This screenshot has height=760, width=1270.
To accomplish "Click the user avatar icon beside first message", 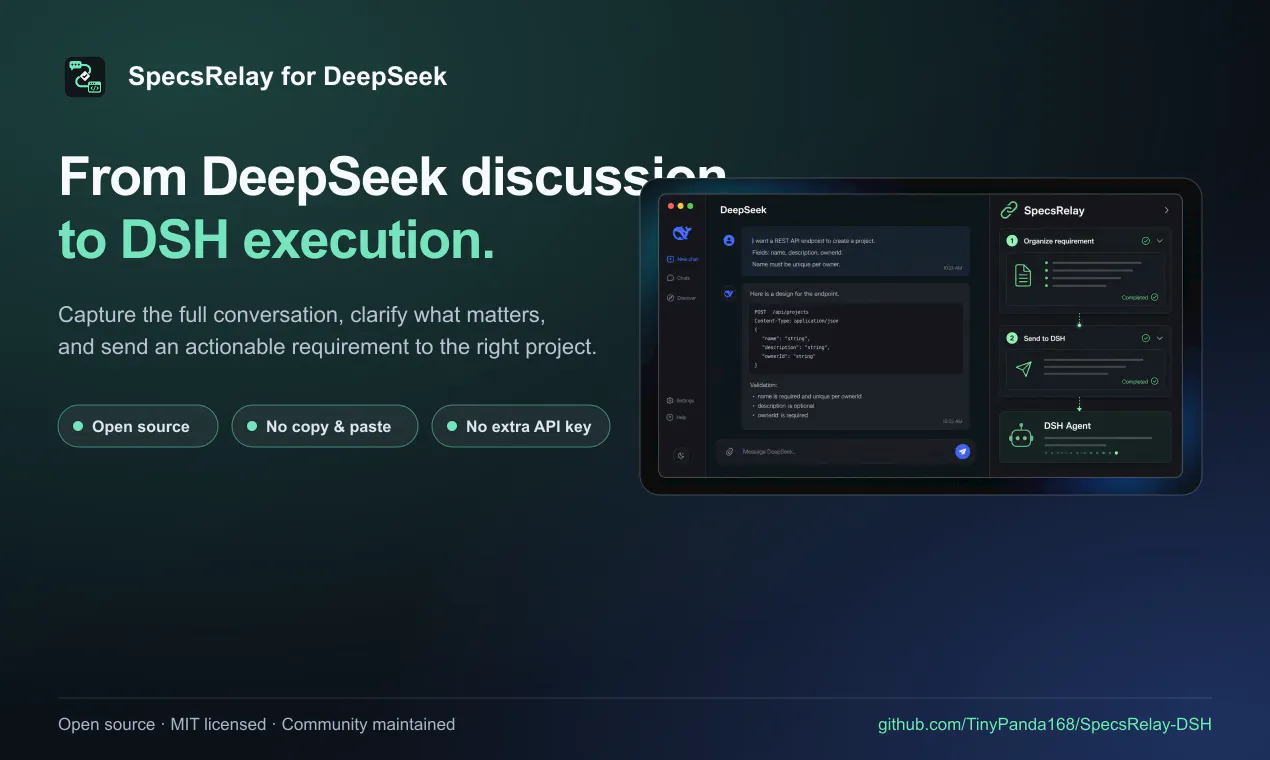I will click(x=729, y=240).
